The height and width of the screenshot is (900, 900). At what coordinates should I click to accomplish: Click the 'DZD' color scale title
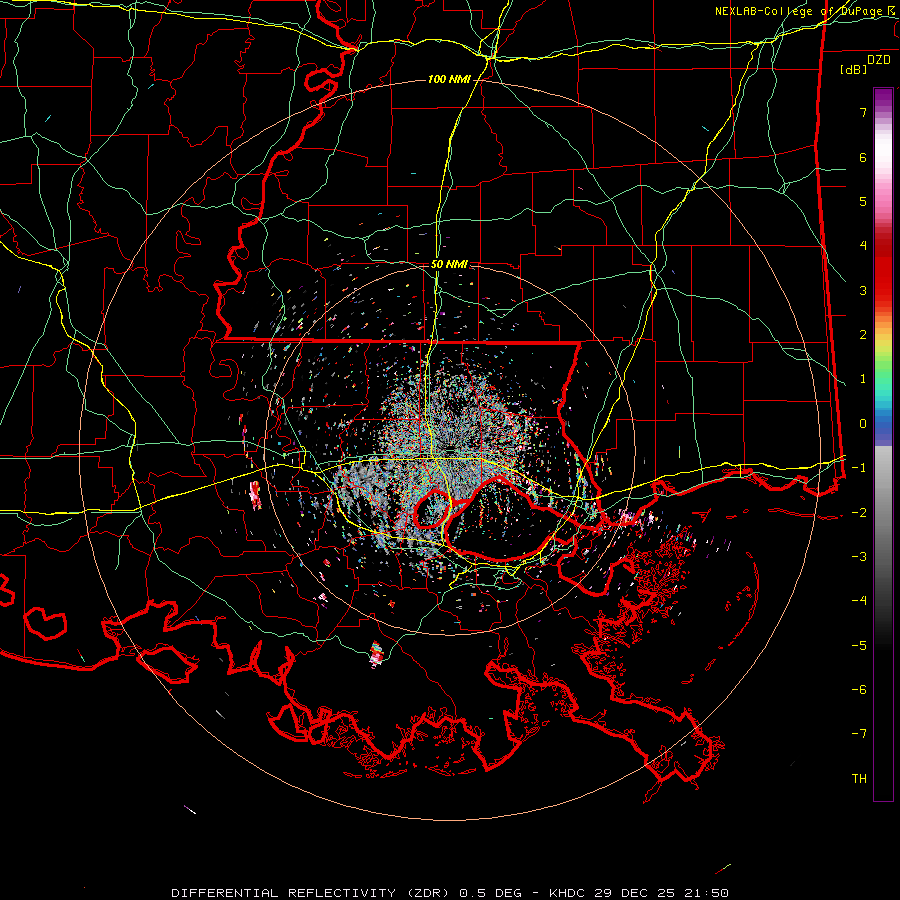click(879, 60)
